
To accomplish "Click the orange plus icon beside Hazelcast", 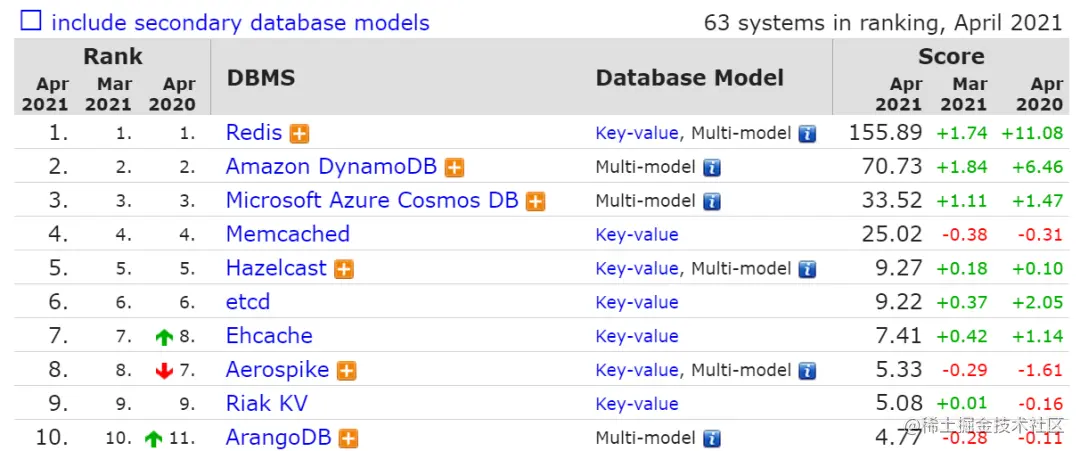I will pos(344,269).
